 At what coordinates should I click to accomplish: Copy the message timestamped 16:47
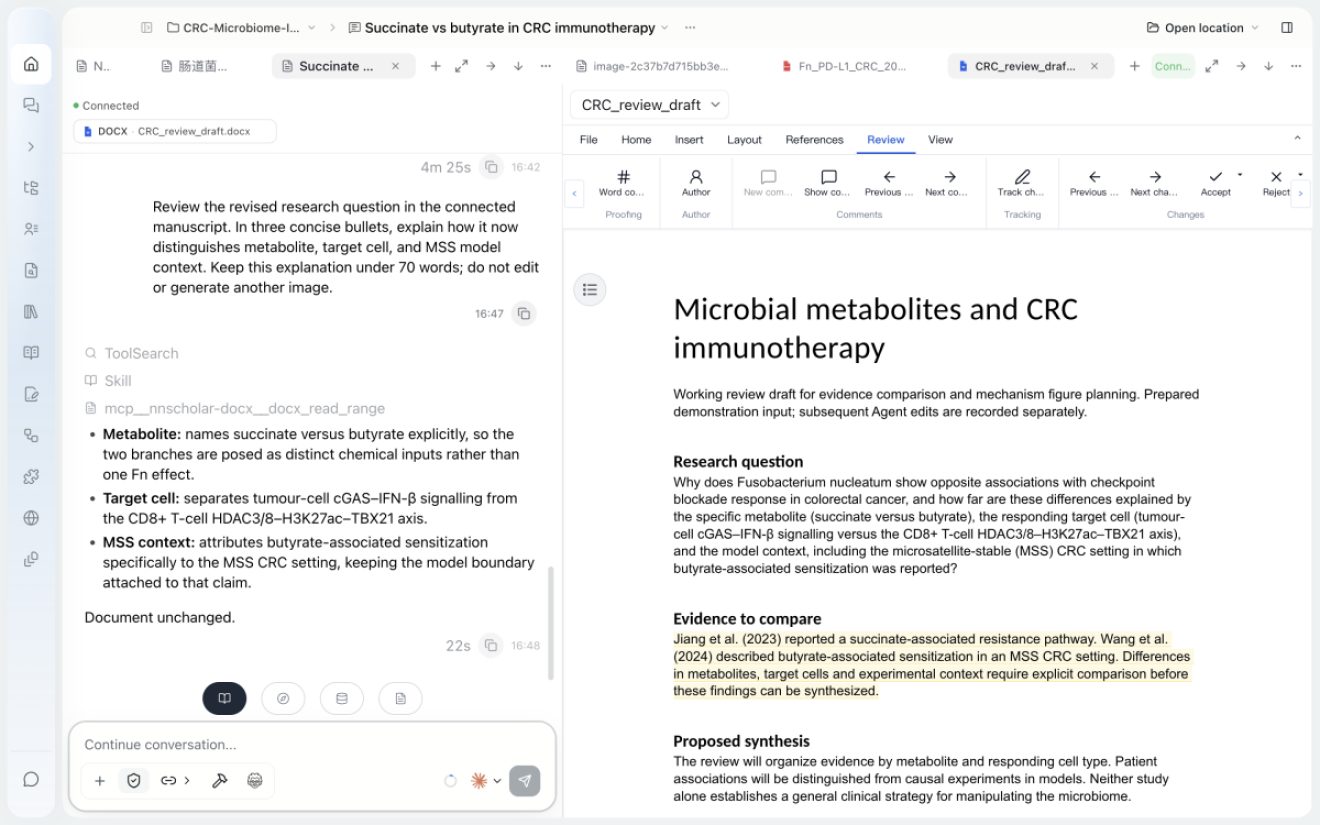coord(524,314)
